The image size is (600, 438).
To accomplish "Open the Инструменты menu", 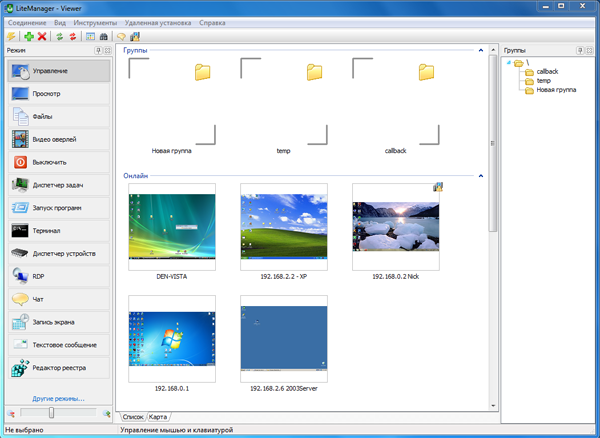I will point(95,23).
